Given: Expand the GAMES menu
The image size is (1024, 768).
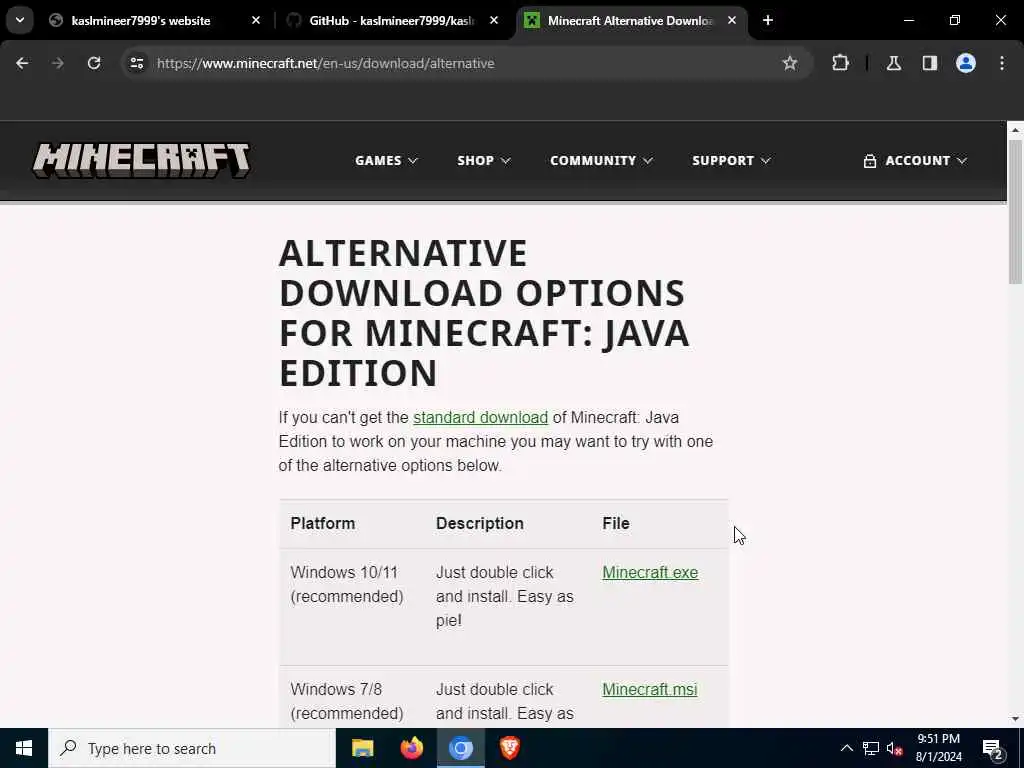Looking at the screenshot, I should 386,161.
